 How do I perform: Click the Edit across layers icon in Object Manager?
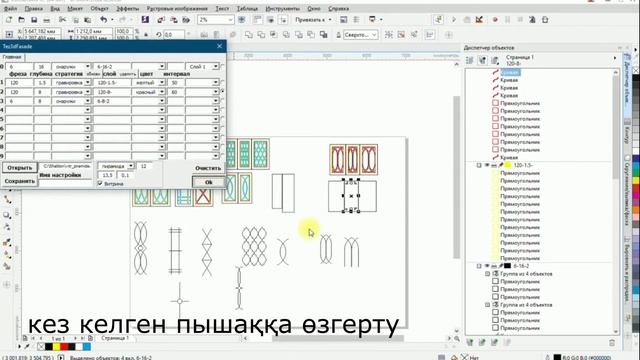click(482, 60)
